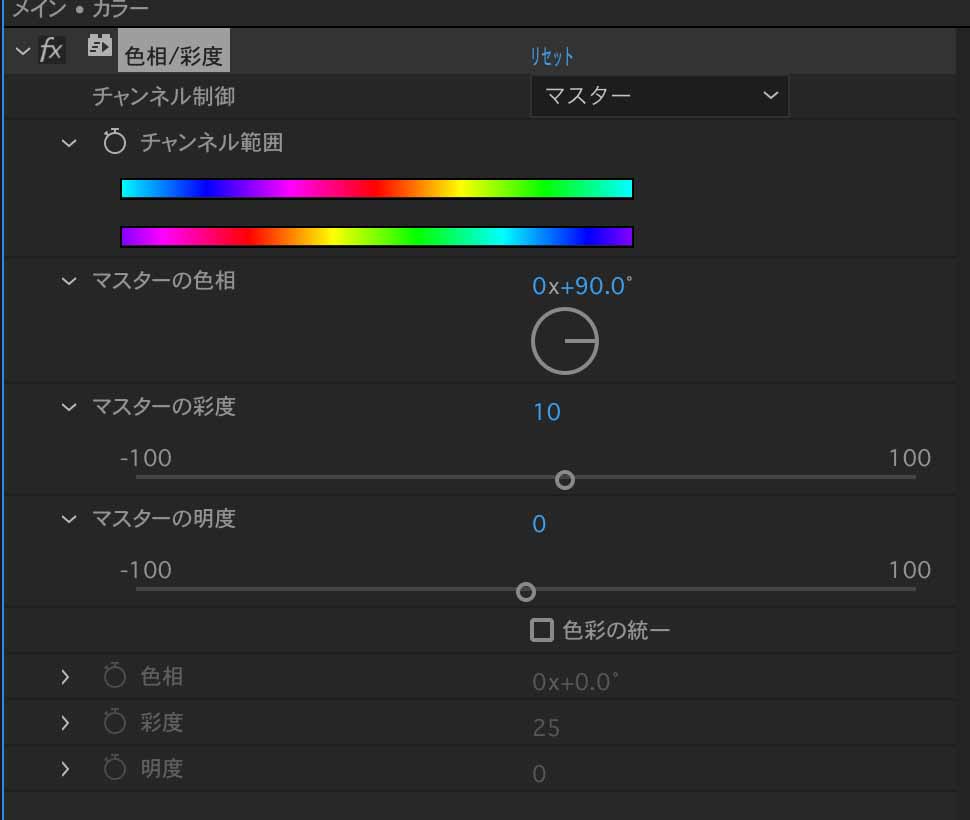970x820 pixels.
Task: Enable the 色彩の統一 checkbox
Action: coord(541,630)
